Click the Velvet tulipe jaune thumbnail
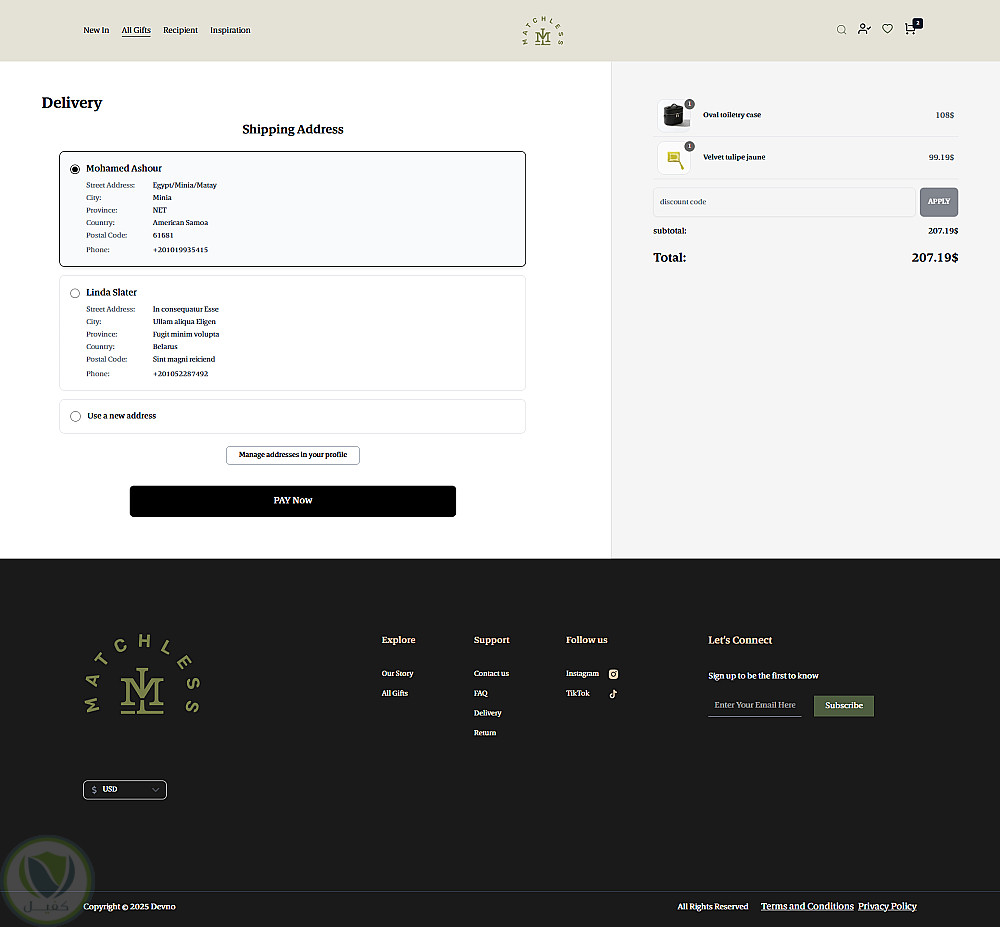The width and height of the screenshot is (1000, 927). (674, 157)
